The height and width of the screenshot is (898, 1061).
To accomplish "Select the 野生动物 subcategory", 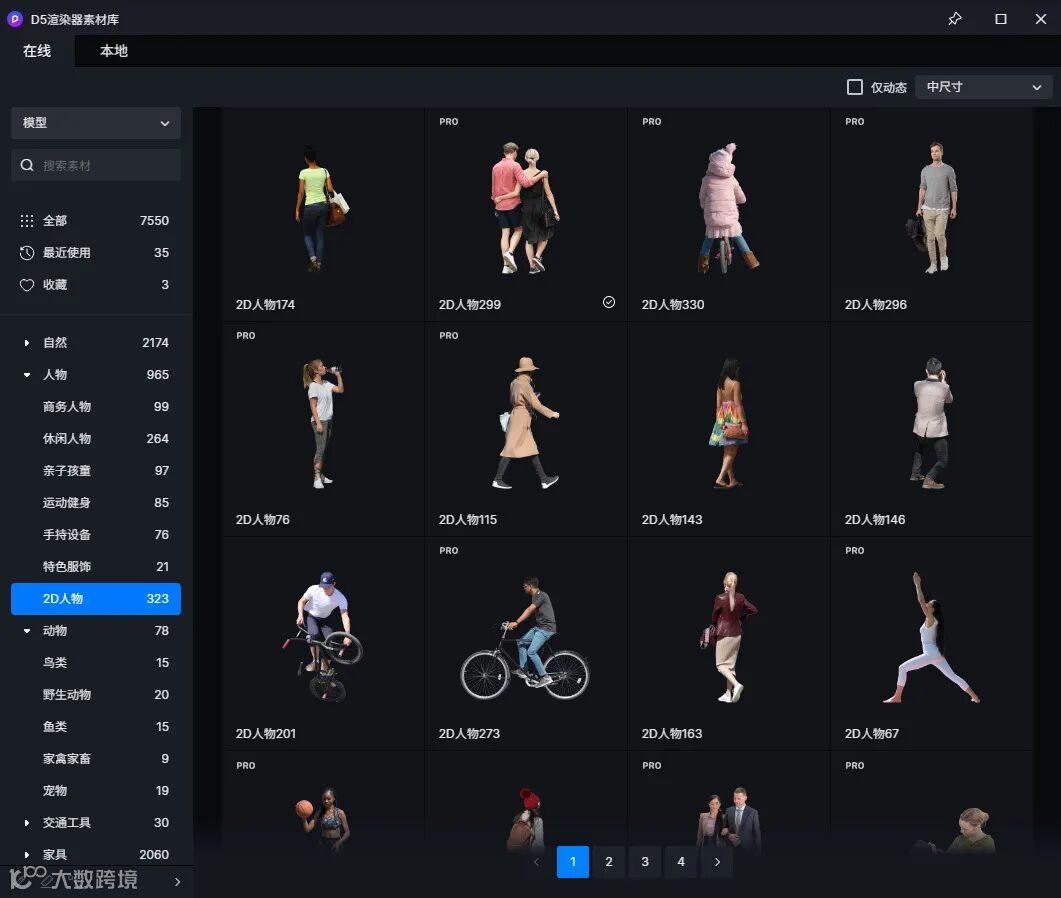I will point(96,695).
